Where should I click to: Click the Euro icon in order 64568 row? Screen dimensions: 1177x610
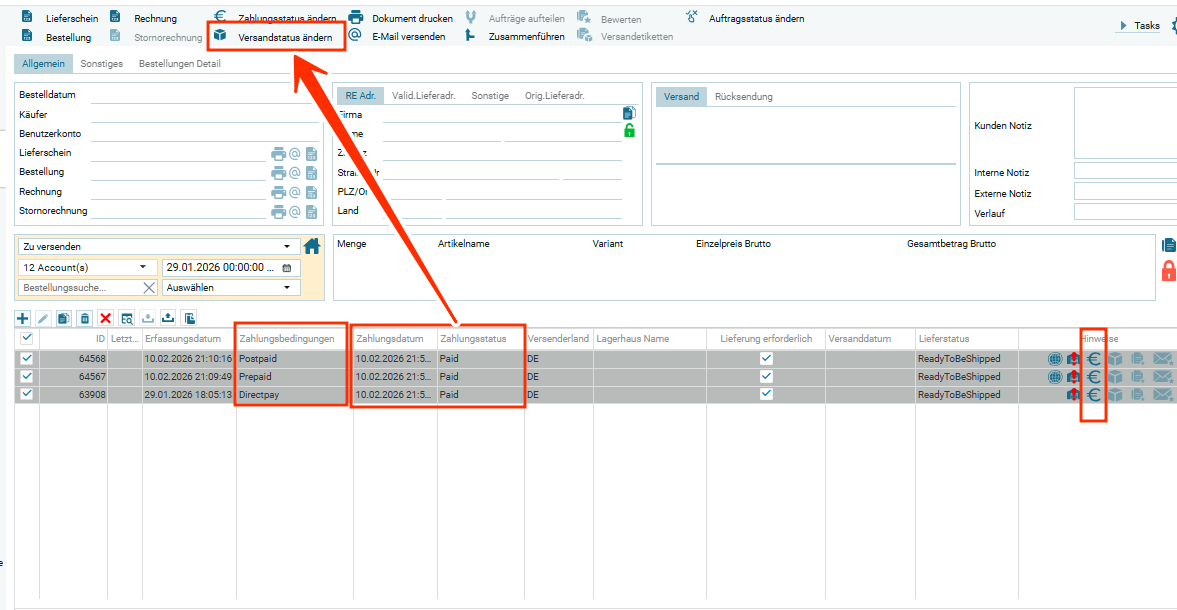pyautogui.click(x=1094, y=359)
